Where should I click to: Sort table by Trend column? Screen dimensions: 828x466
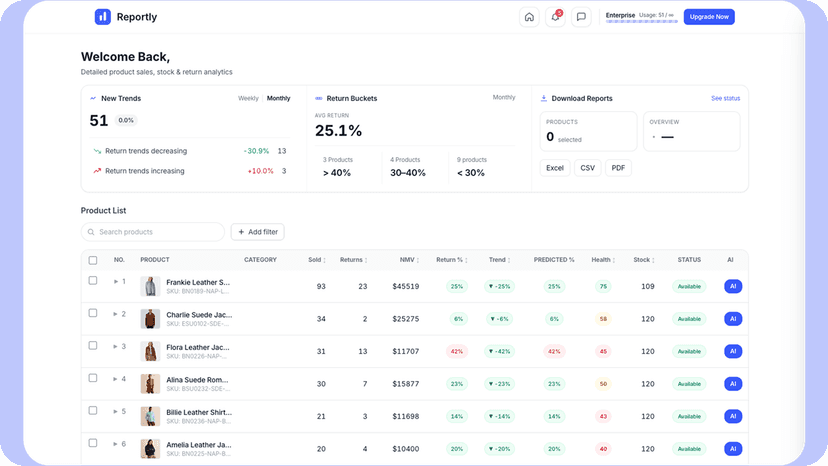pos(499,260)
